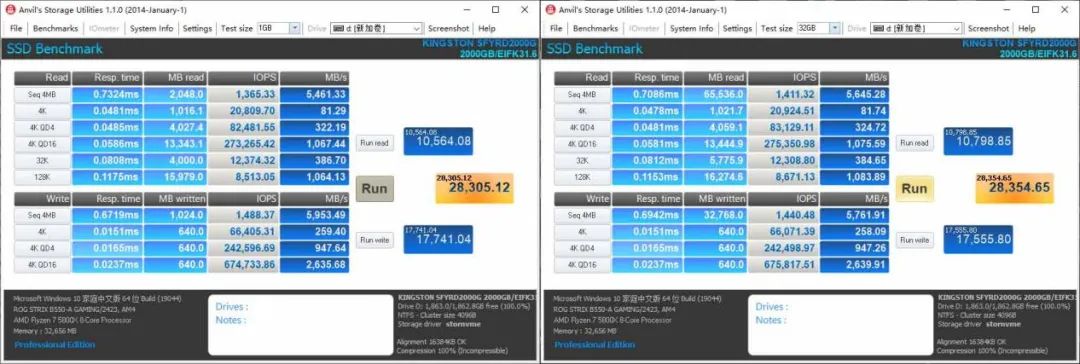
Task: Click Screenshot in right window
Action: point(988,28)
